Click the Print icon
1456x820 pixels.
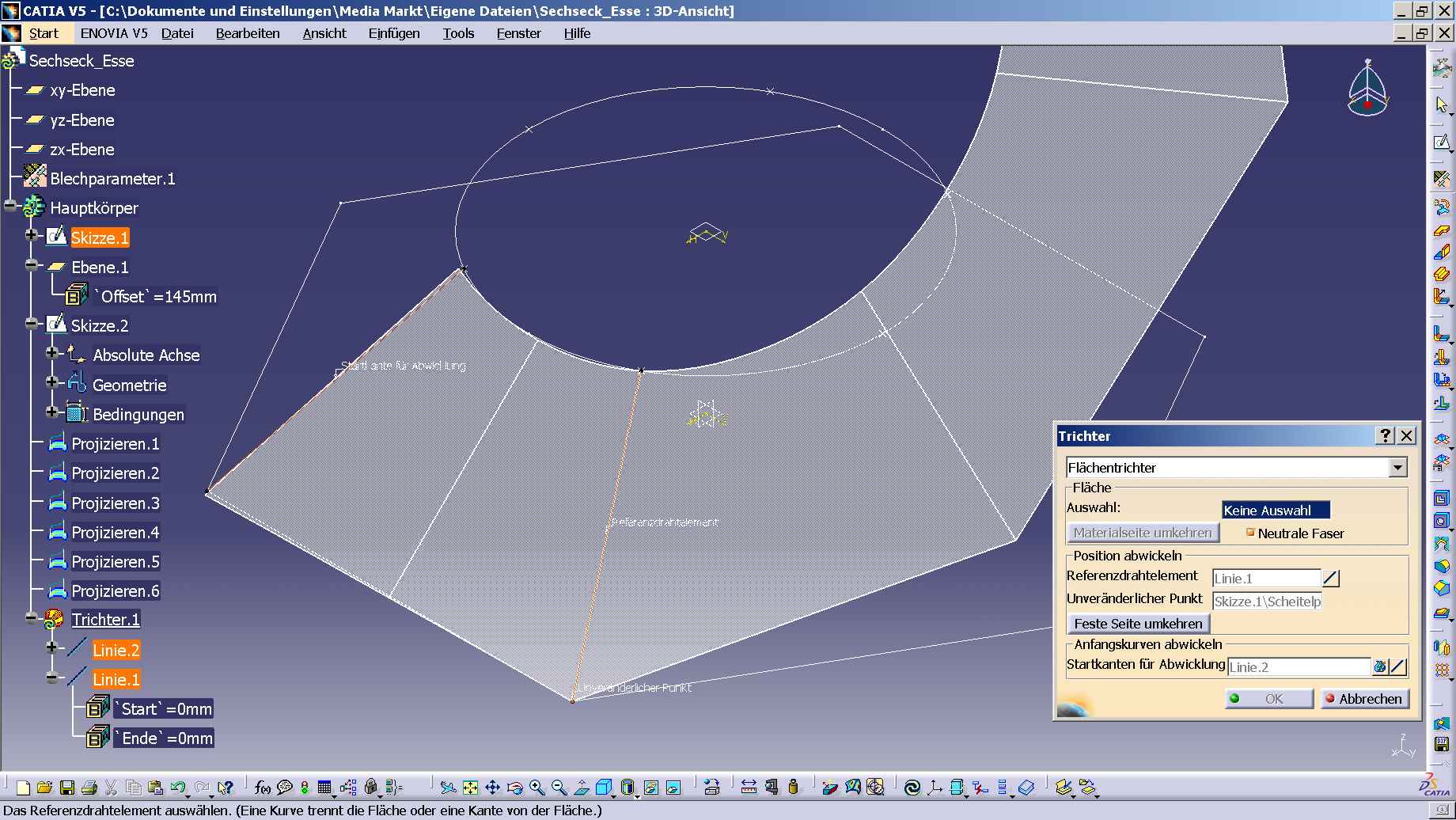coord(89,788)
